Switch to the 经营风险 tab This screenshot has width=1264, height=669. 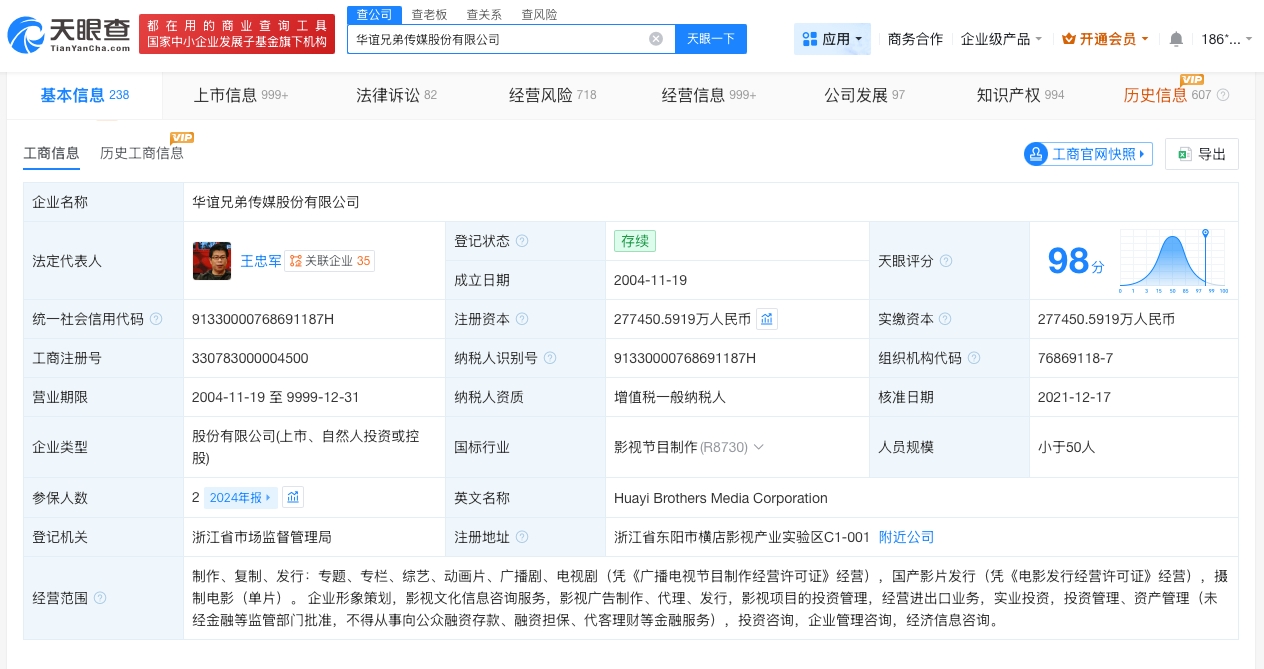coord(552,95)
